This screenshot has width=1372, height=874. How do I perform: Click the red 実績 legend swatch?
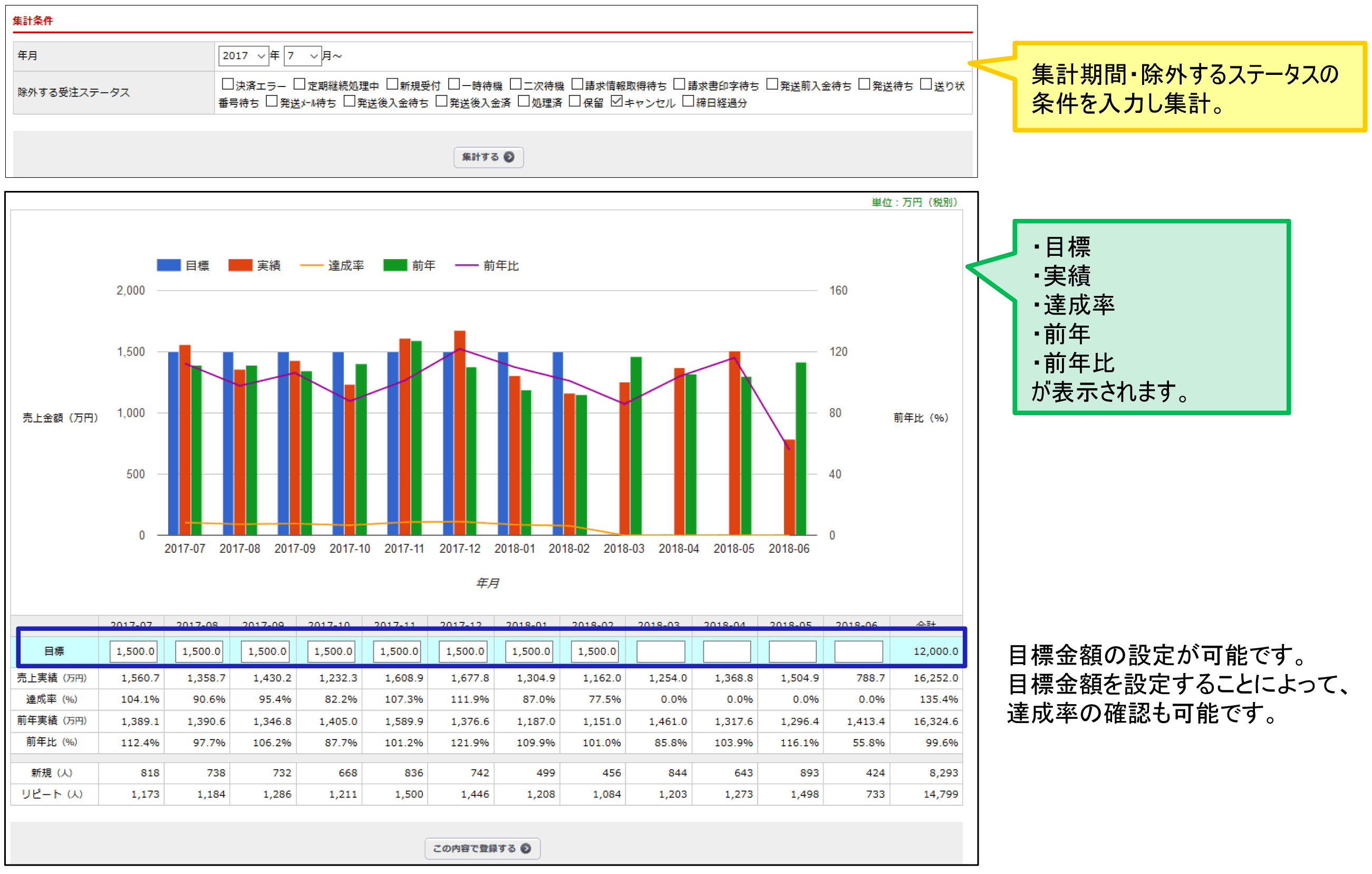(x=240, y=265)
